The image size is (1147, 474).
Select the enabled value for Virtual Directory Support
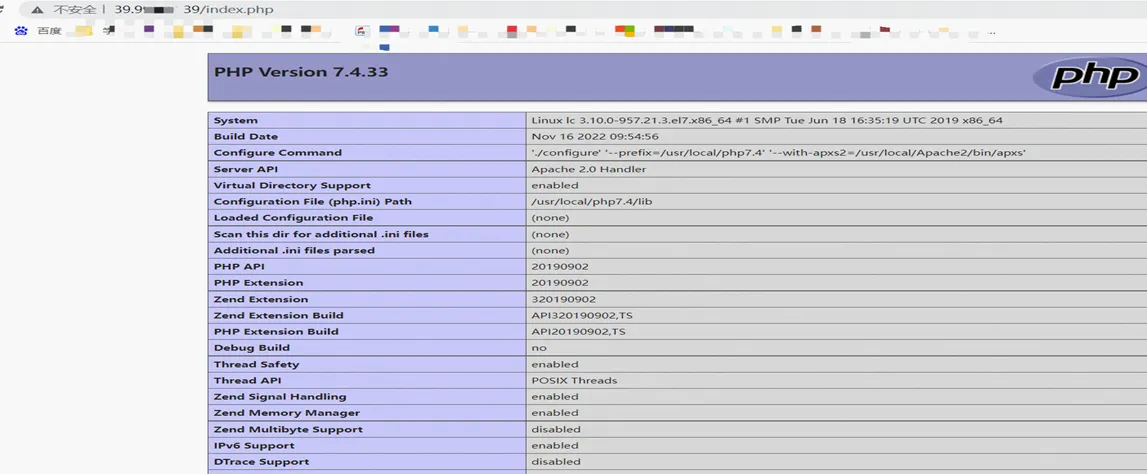[x=554, y=186]
